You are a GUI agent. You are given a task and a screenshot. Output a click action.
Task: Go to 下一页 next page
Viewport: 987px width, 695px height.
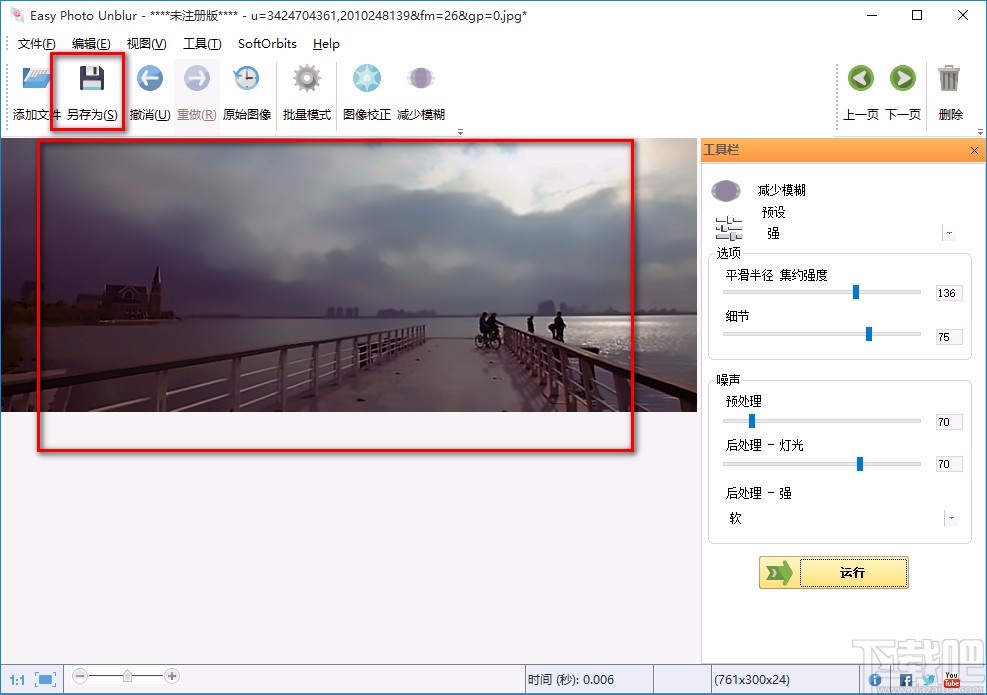904,78
